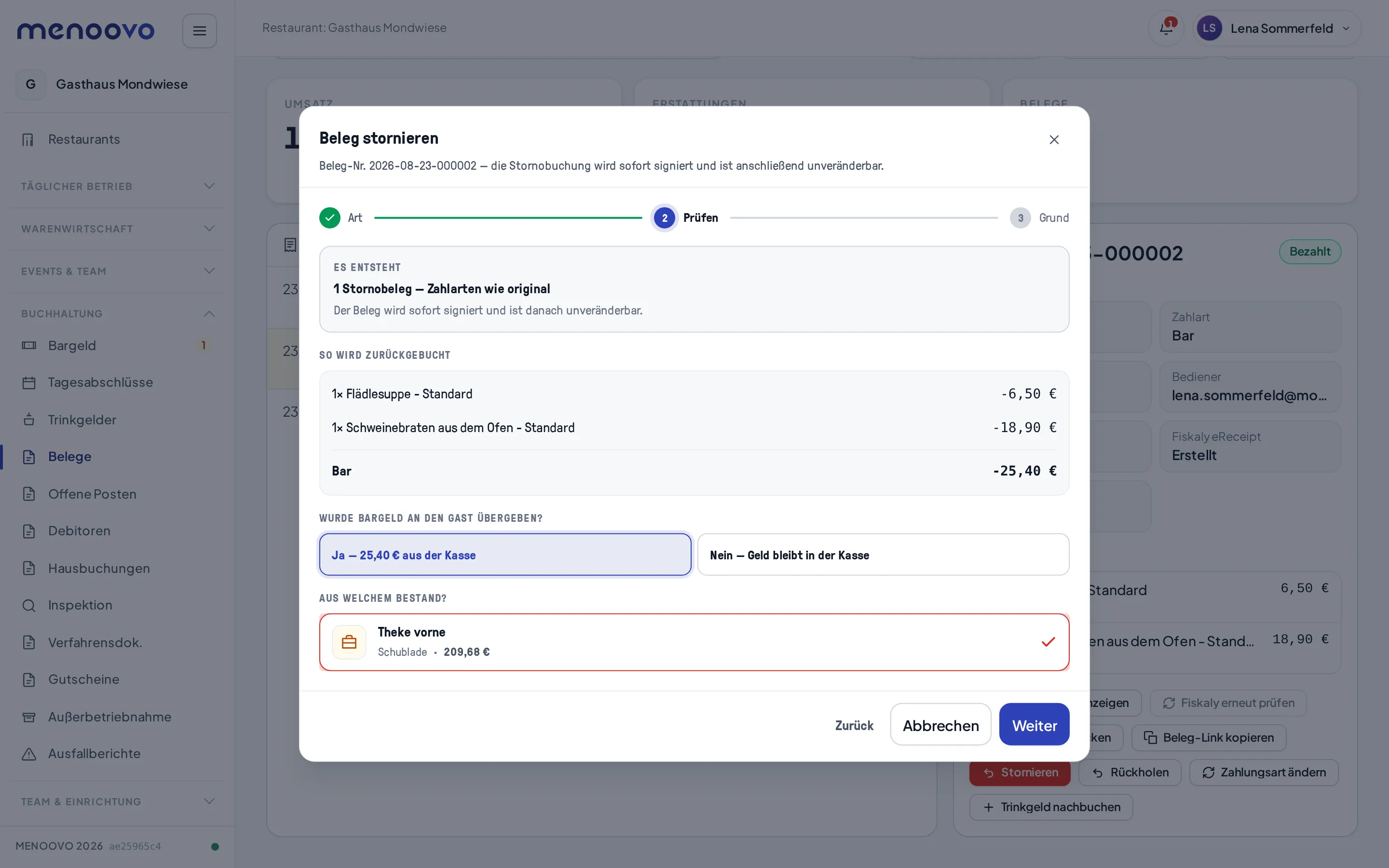Click the step 2 Prüfen indicator
Screen dimensions: 1389x868
coord(686,217)
